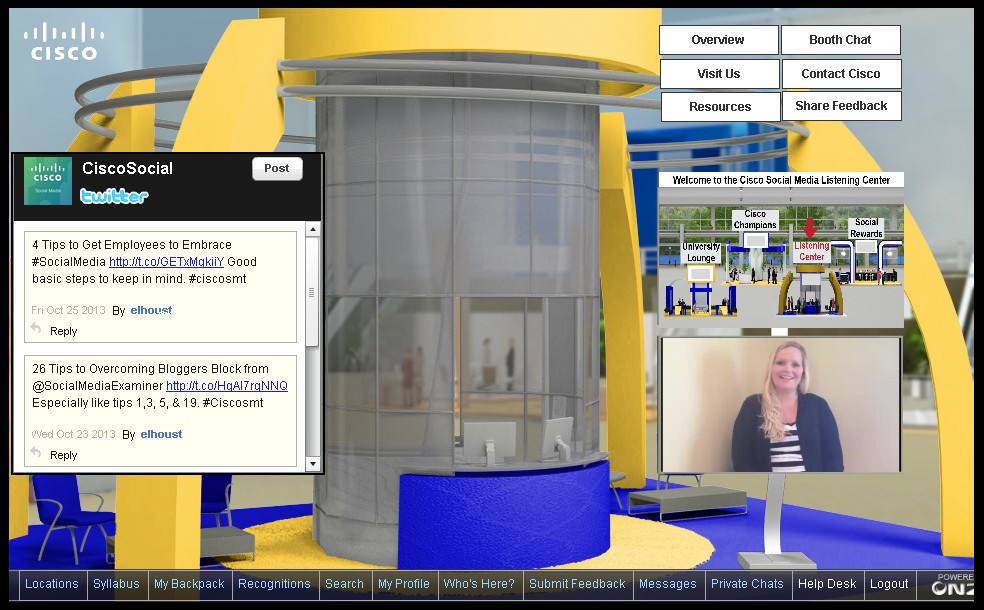This screenshot has height=610, width=984.
Task: Reply to the 4 Tips tweet
Action: point(63,331)
